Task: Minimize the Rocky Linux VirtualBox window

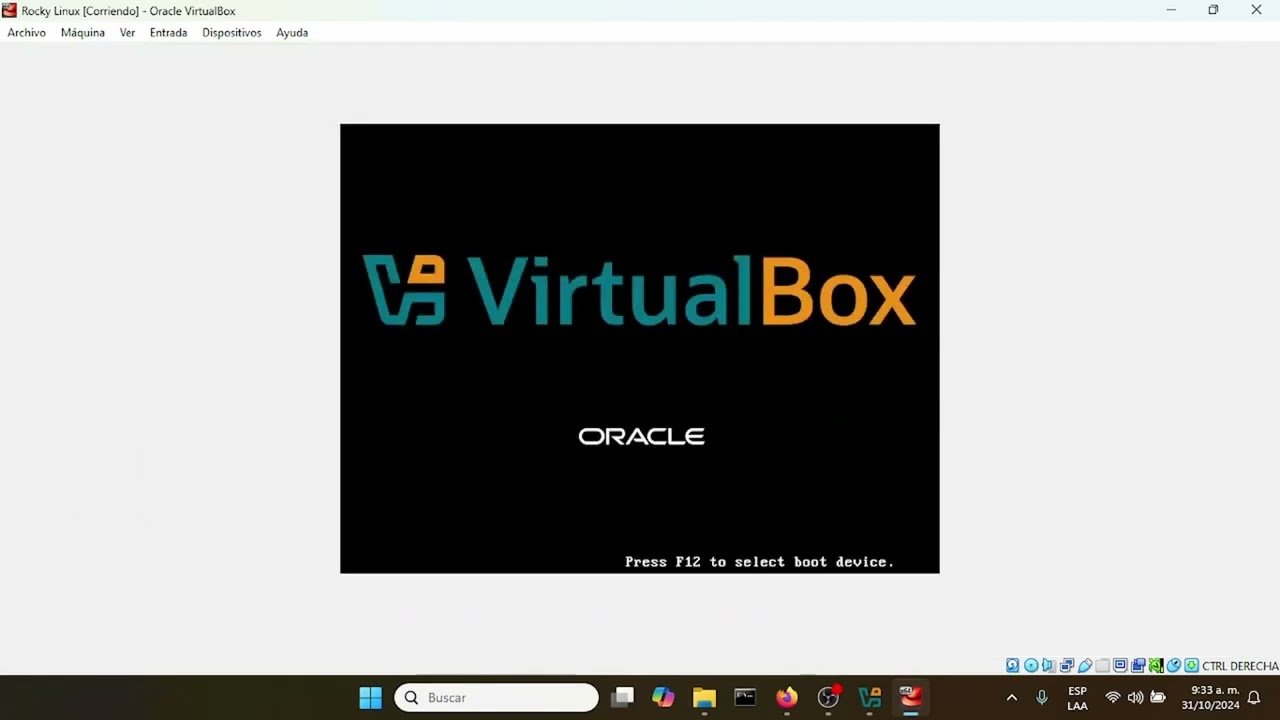Action: [1171, 10]
